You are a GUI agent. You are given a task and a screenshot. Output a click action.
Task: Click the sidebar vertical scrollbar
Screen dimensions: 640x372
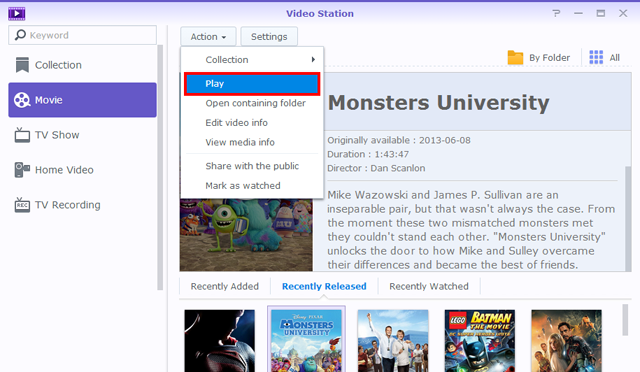click(x=160, y=167)
